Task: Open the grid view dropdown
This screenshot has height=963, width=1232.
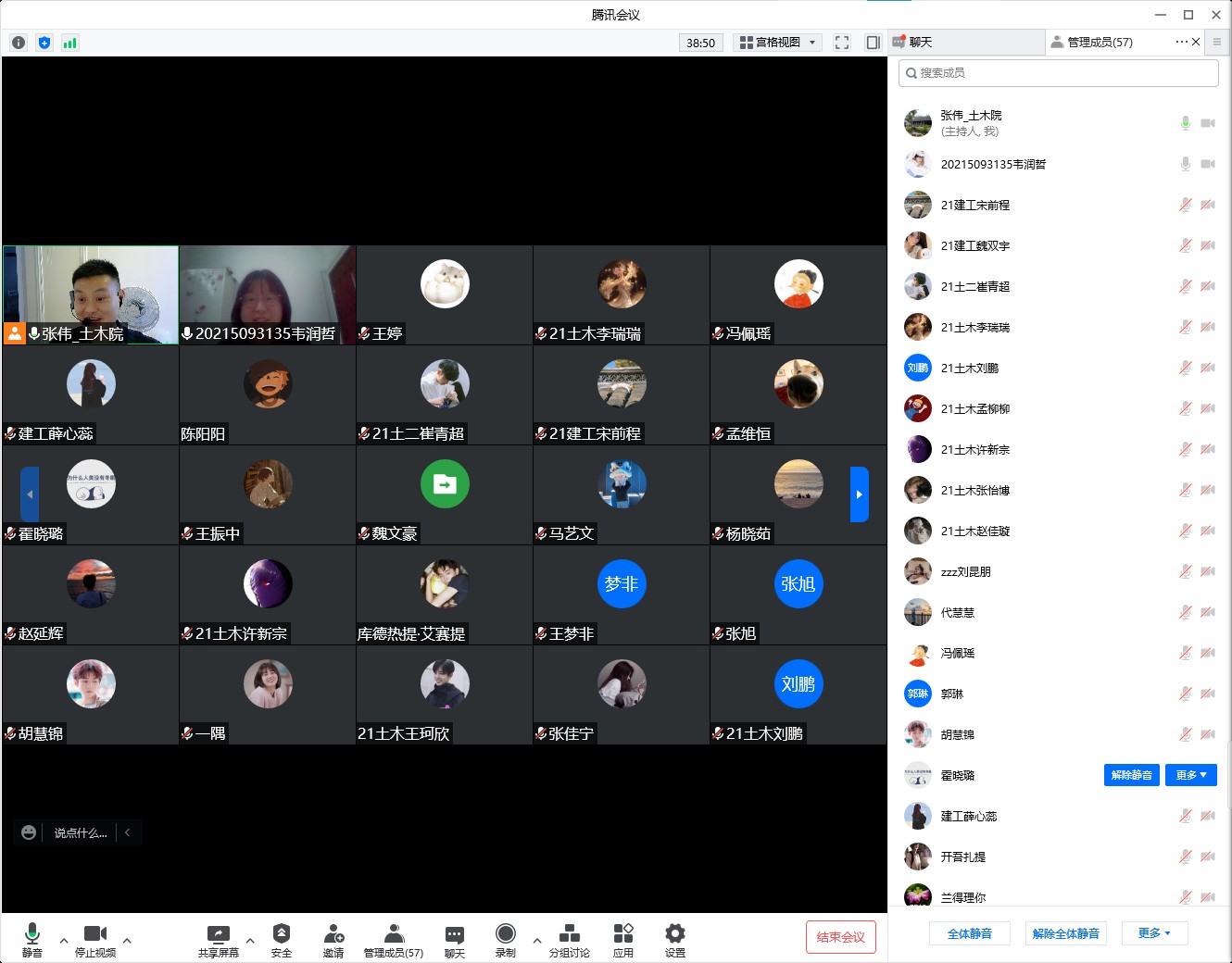Action: coord(778,43)
